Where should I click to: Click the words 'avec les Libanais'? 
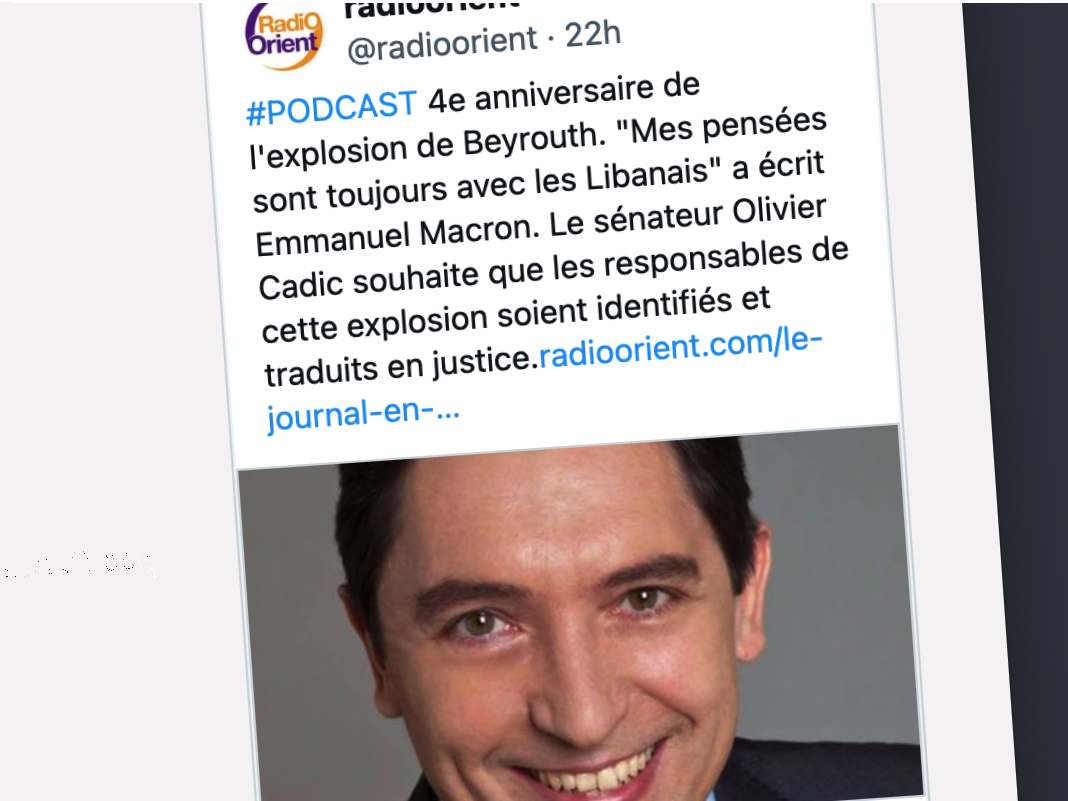pyautogui.click(x=589, y=180)
